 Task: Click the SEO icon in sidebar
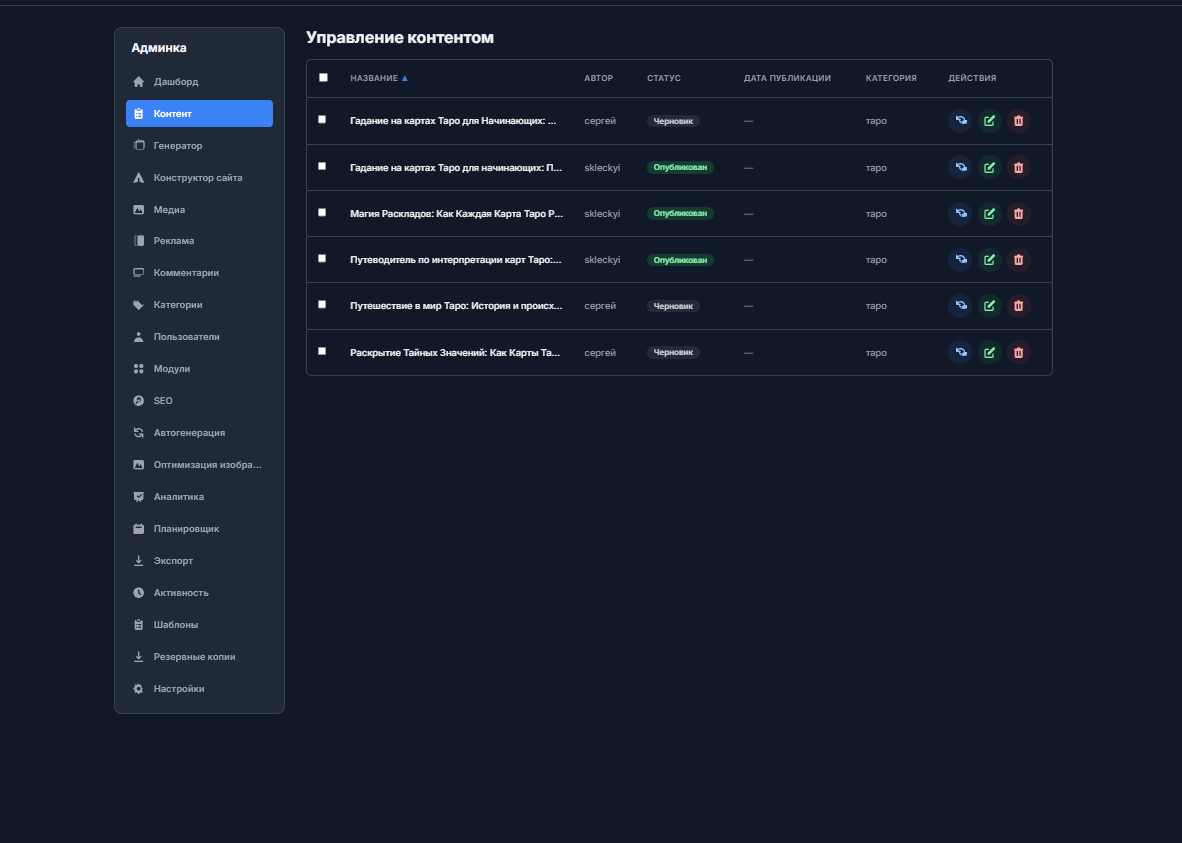coord(139,401)
